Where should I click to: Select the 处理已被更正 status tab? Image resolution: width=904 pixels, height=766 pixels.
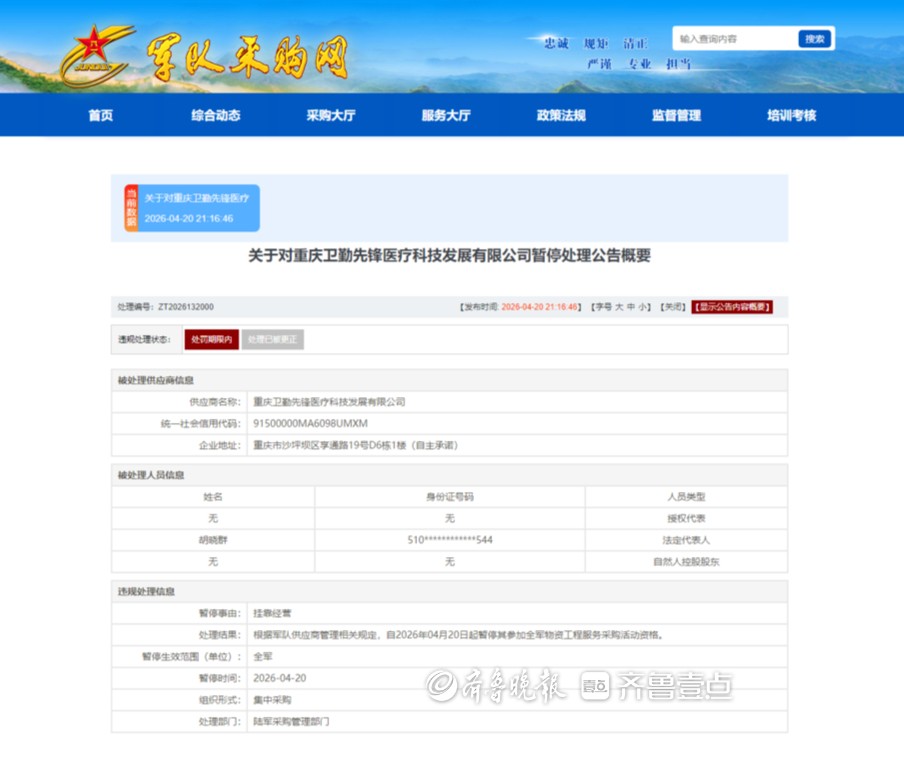click(272, 340)
